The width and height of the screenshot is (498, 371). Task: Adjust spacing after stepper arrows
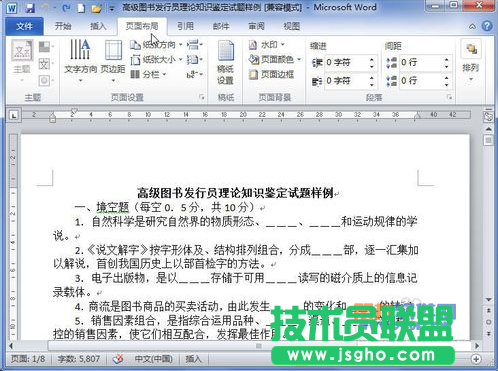pos(447,81)
